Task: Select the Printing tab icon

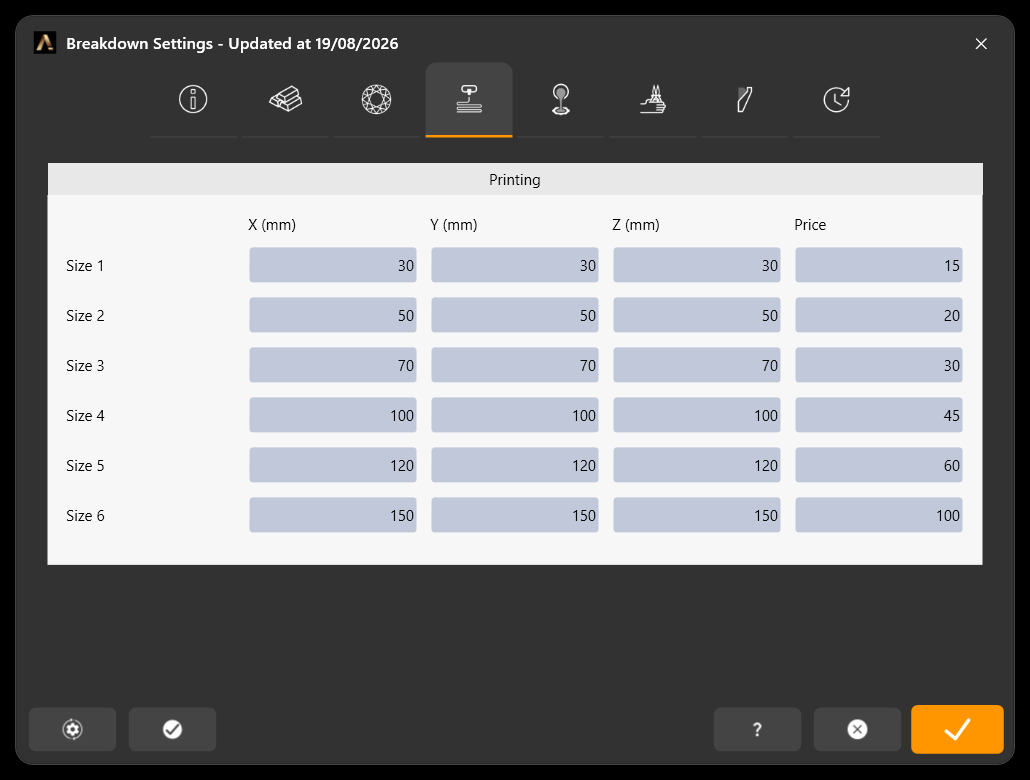Action: (469, 99)
